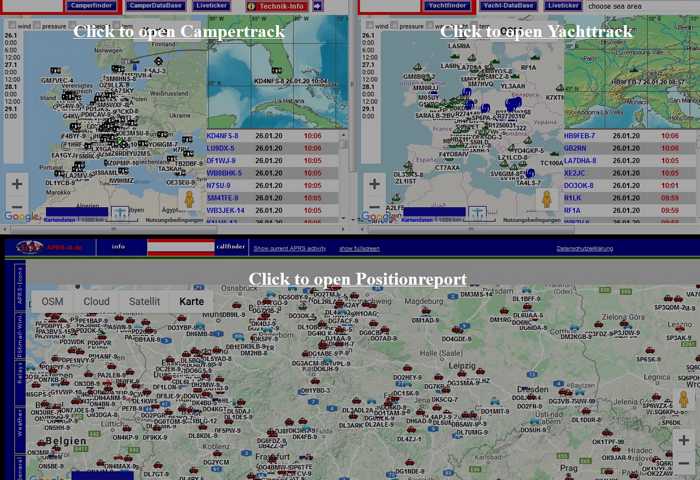Image resolution: width=700 pixels, height=480 pixels.
Task: Open Technik-Info
Action: point(277,6)
